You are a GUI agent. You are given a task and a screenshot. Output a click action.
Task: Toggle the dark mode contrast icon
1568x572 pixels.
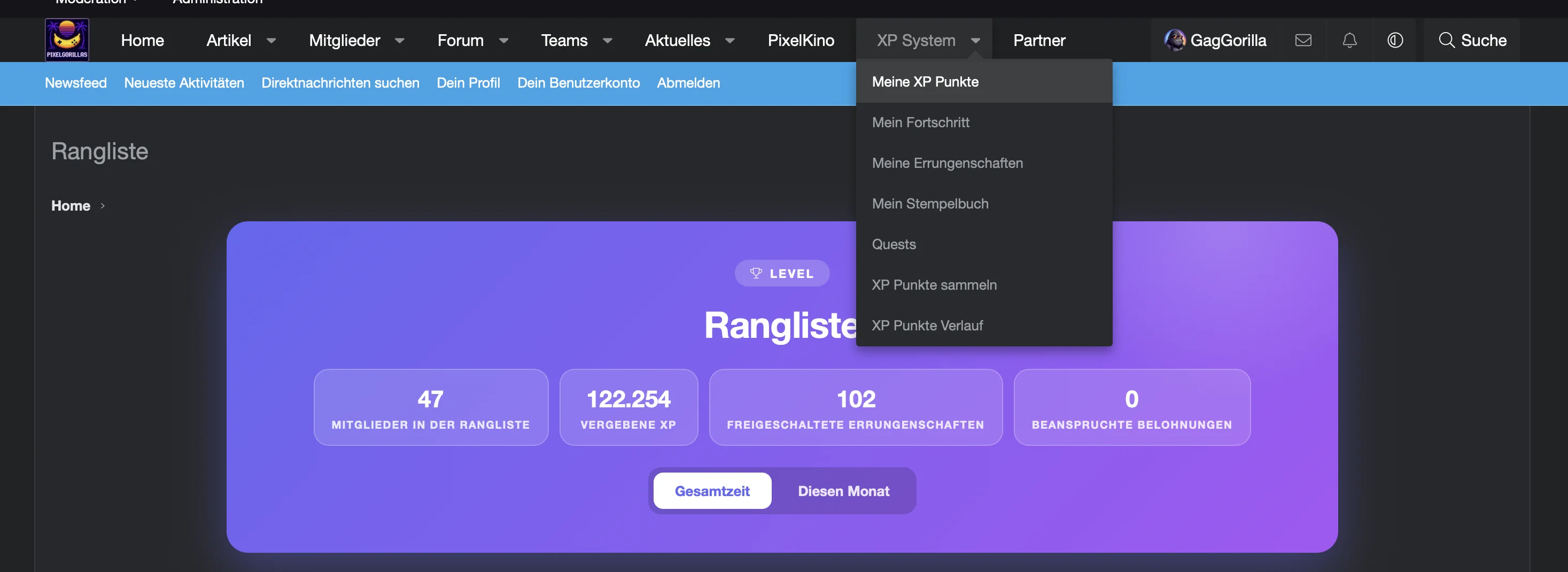[1394, 40]
